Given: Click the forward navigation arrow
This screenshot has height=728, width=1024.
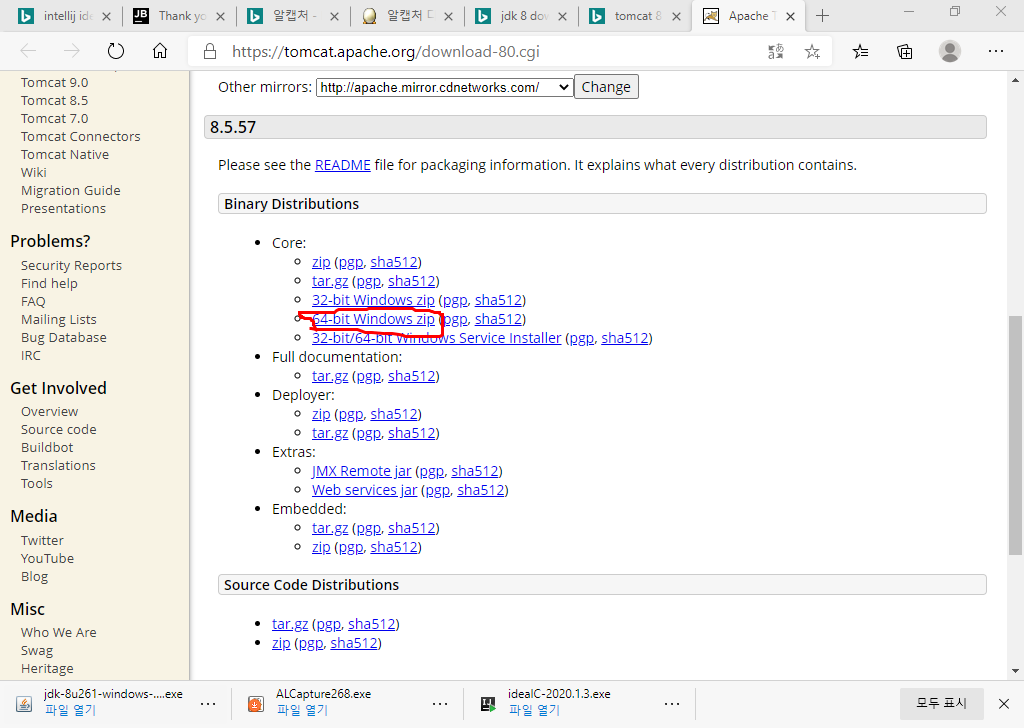Looking at the screenshot, I should pyautogui.click(x=71, y=52).
